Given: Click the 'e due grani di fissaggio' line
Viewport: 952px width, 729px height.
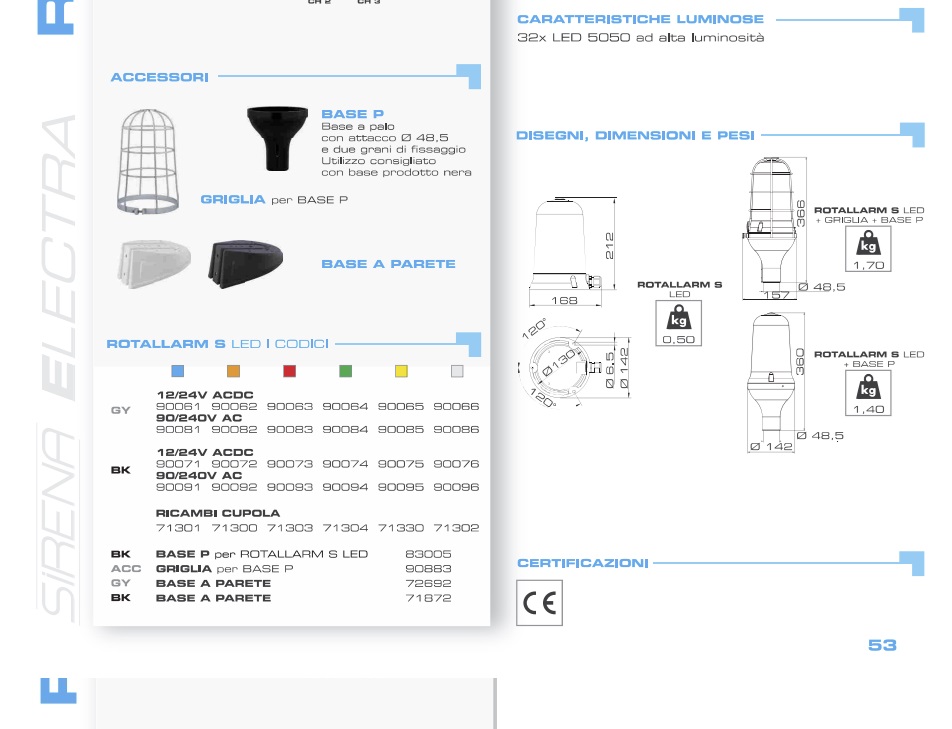Looking at the screenshot, I should click(x=393, y=149).
